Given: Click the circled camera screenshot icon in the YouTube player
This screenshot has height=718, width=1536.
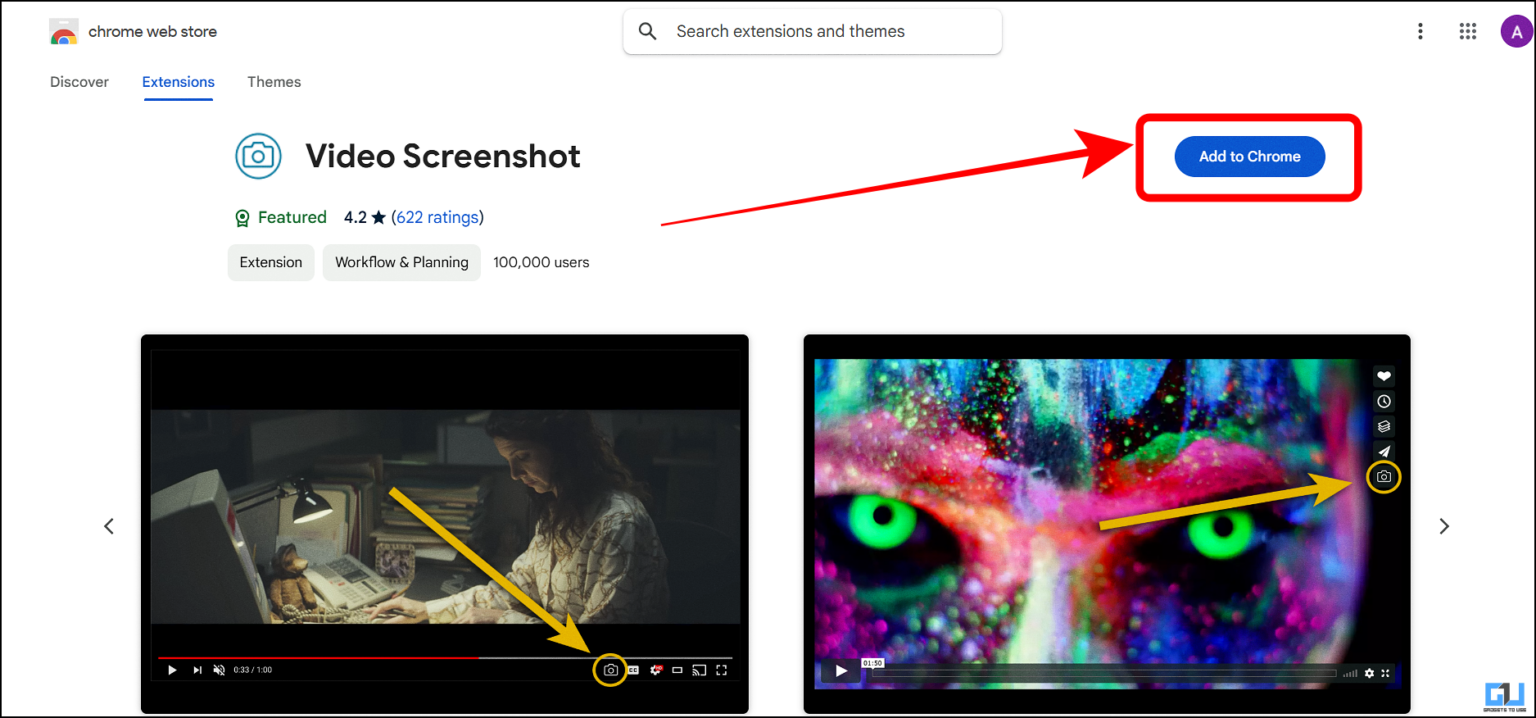Looking at the screenshot, I should pyautogui.click(x=610, y=669).
